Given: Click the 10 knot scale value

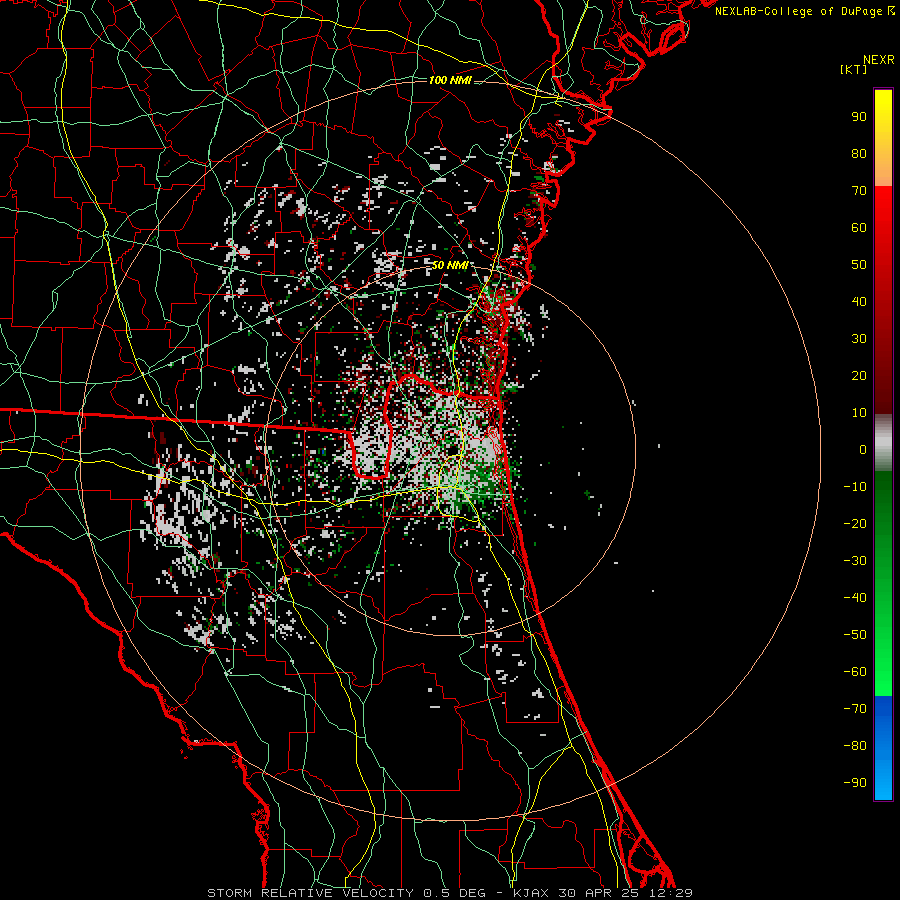Looking at the screenshot, I should [x=859, y=413].
